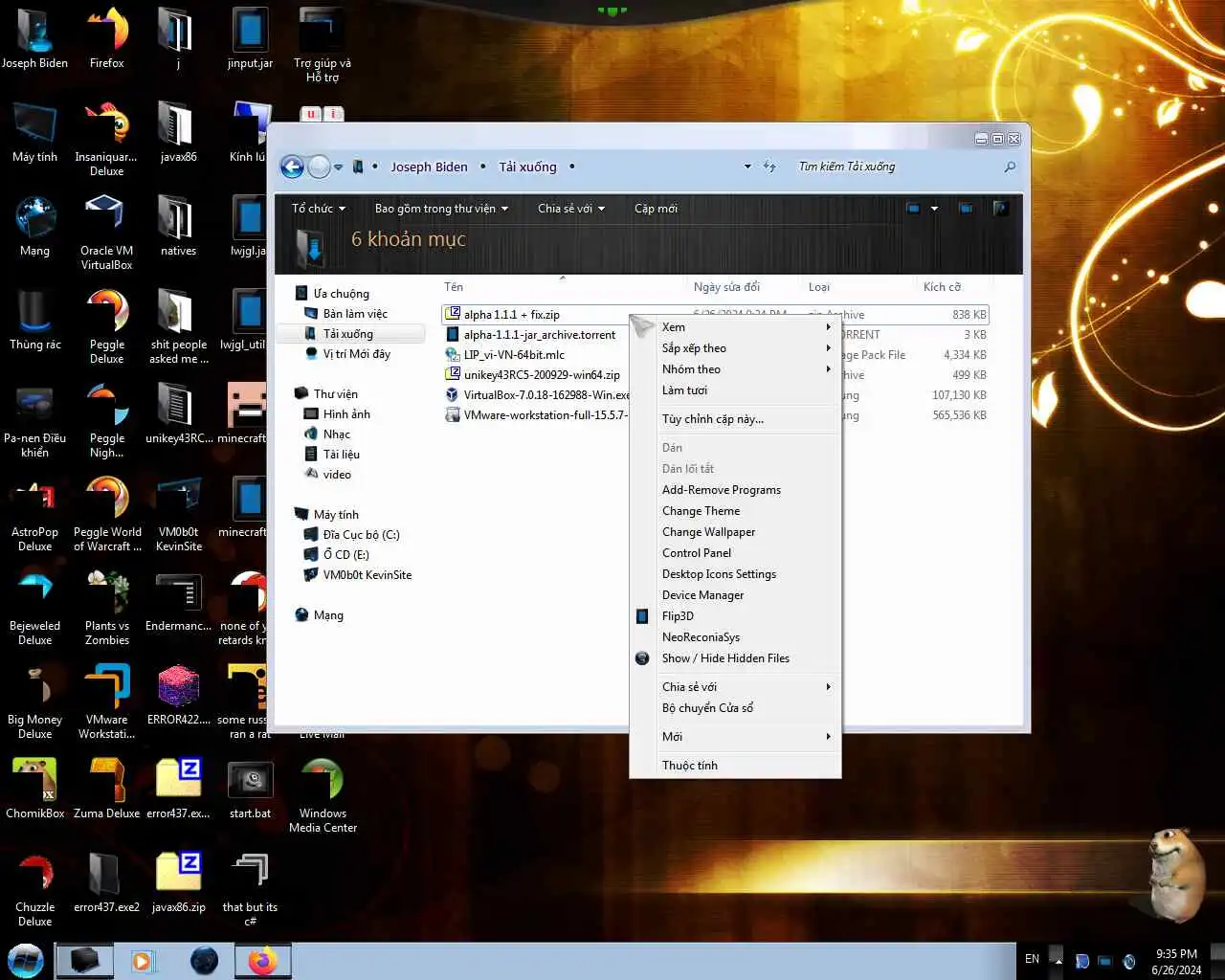This screenshot has height=980, width=1225.
Task: Expand the address bar history dropdown
Action: pos(747,167)
